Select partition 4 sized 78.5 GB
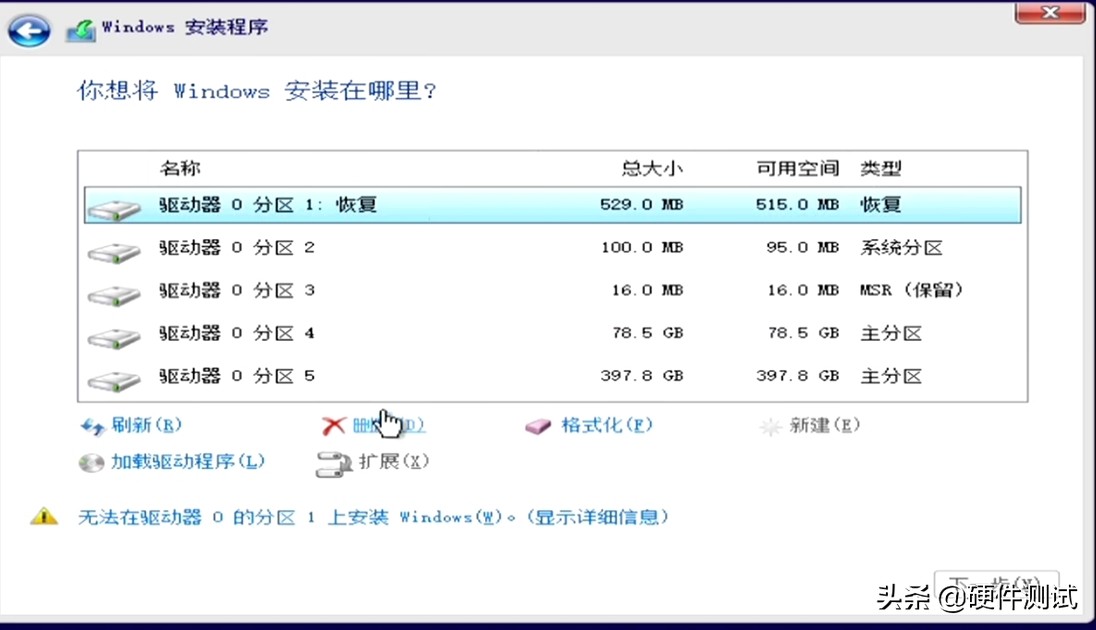The width and height of the screenshot is (1096, 630). pyautogui.click(x=400, y=333)
